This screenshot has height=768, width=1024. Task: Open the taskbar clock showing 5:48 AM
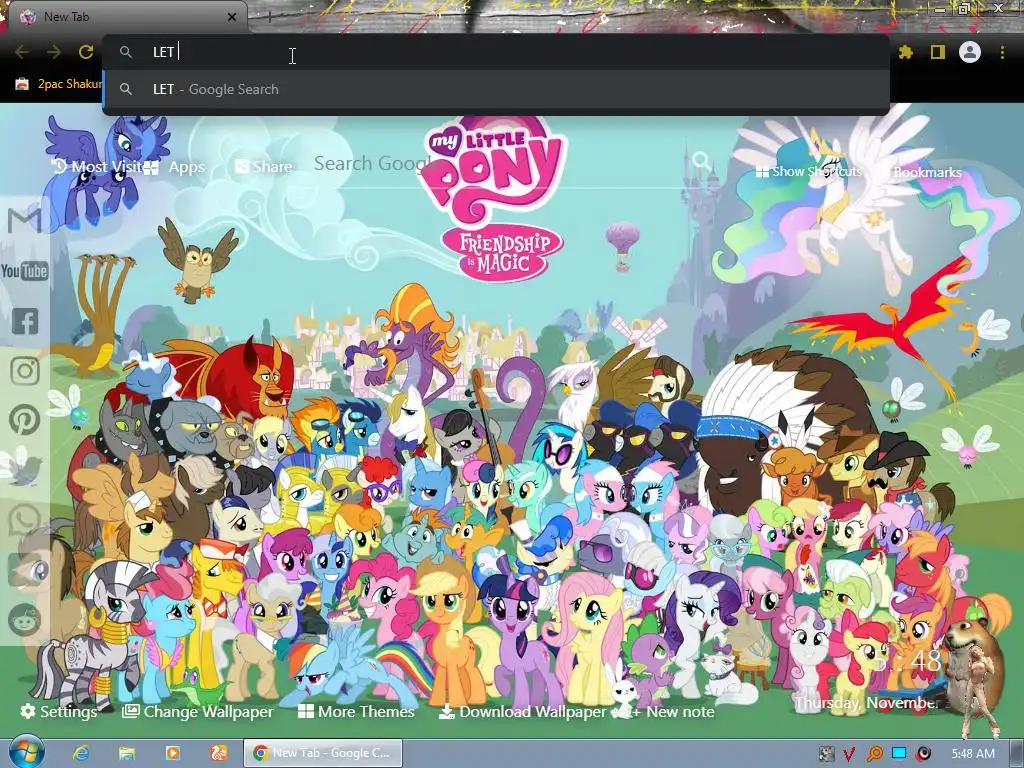point(973,754)
